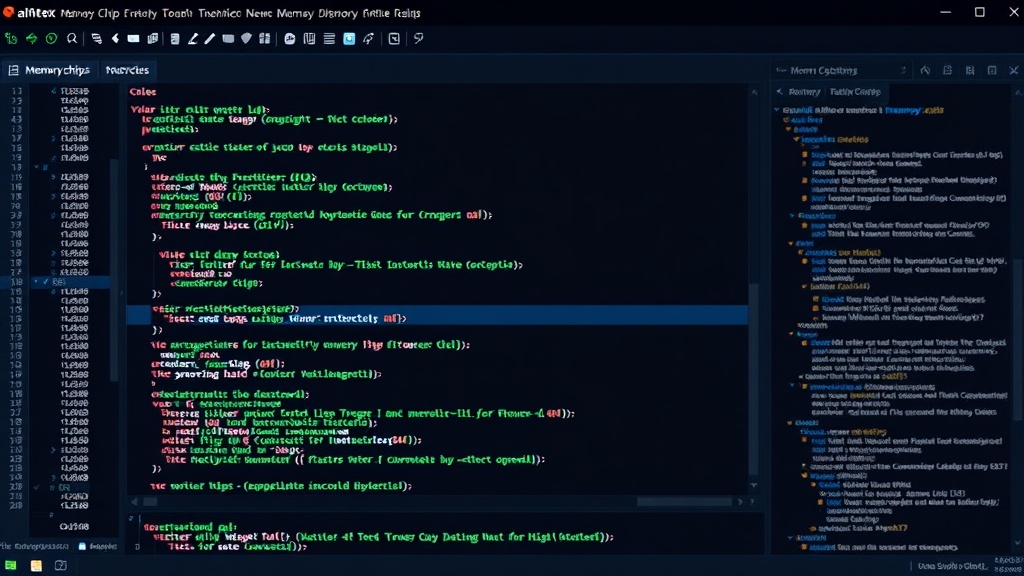Close the right side panel with its X icon

tap(1014, 70)
